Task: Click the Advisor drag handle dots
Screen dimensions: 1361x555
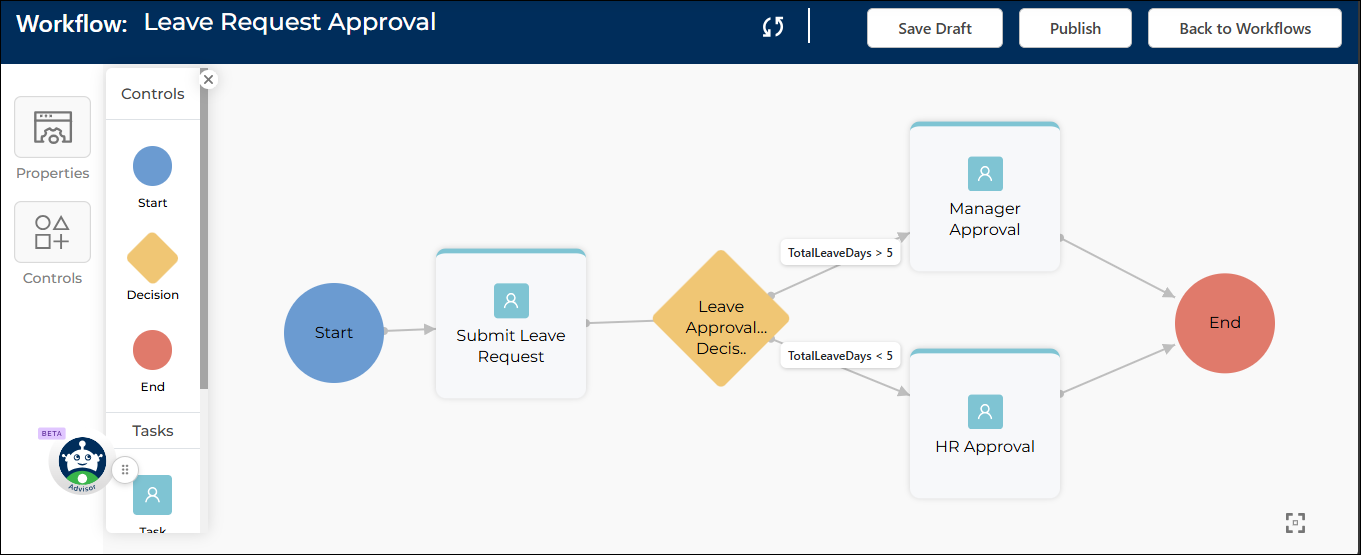Action: [125, 469]
